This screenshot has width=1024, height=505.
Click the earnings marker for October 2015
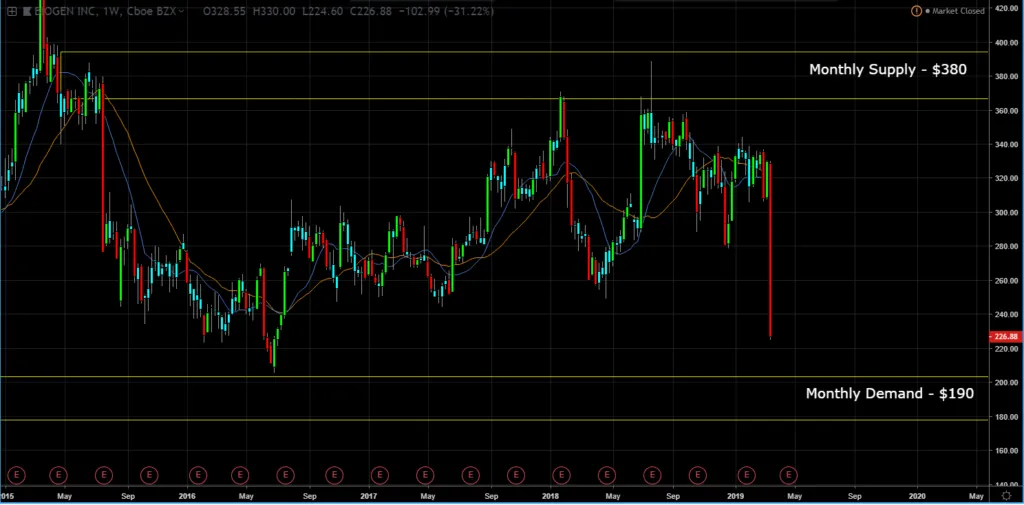point(149,474)
